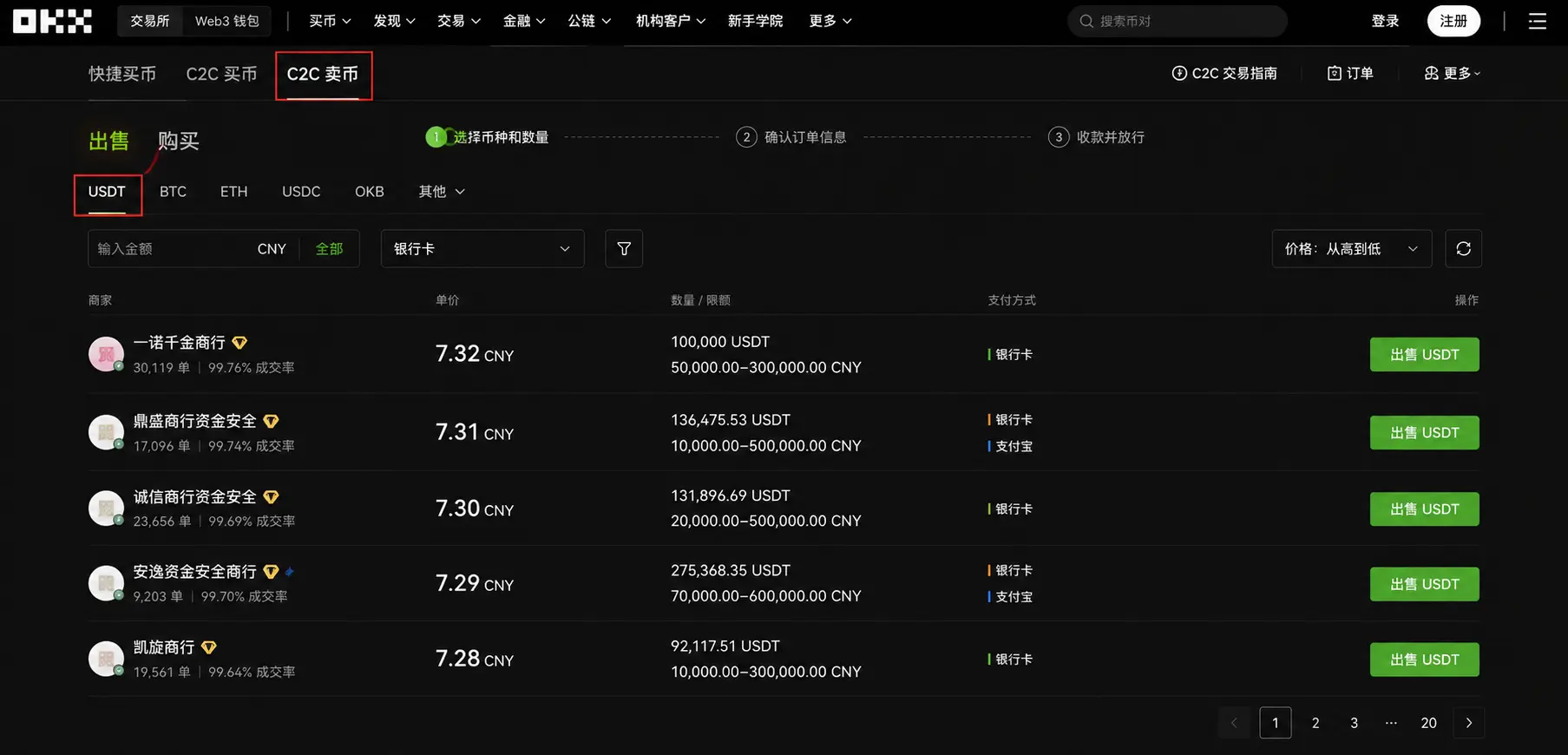Screen dimensions: 1568x755
Task: Switch to 交易所 mode
Action: click(x=150, y=21)
